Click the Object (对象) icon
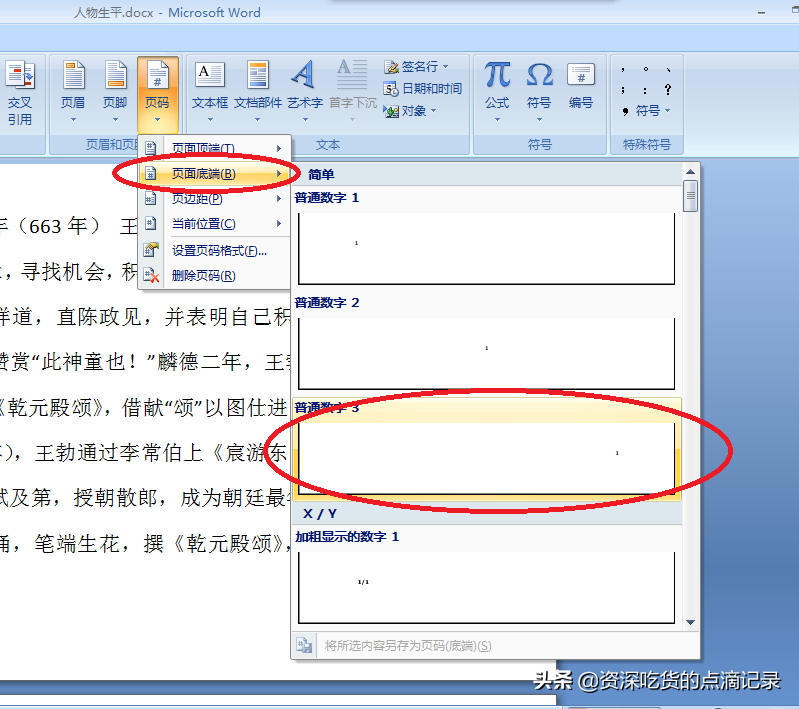This screenshot has height=709, width=799. coord(391,111)
